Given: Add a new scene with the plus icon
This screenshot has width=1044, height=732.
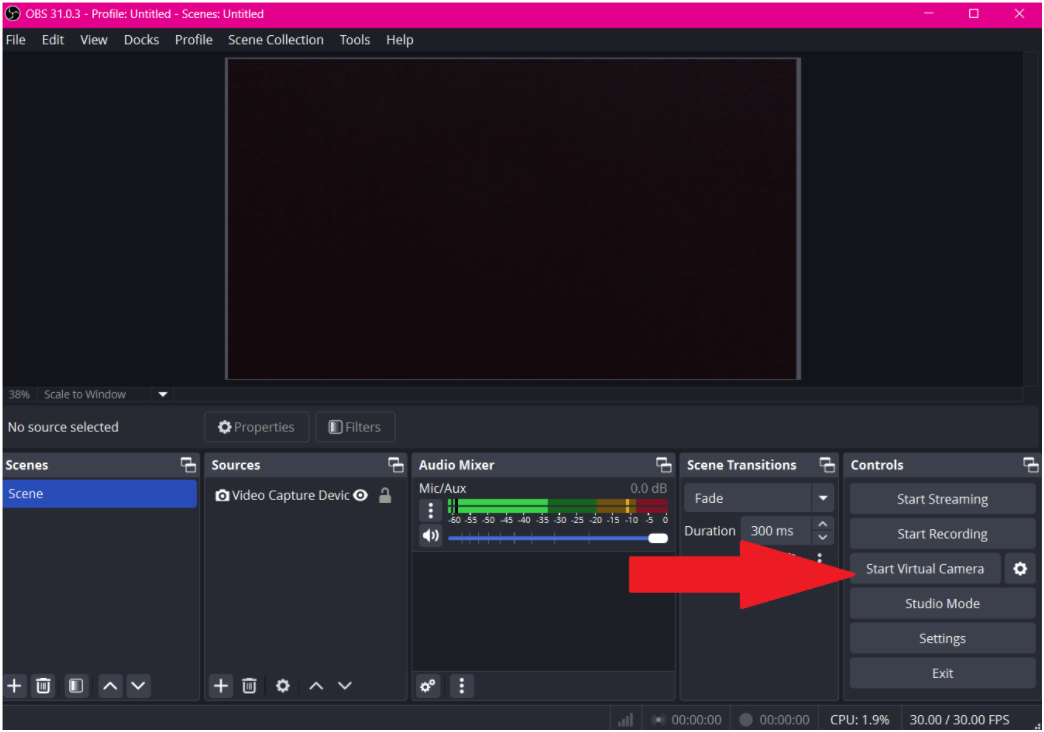Looking at the screenshot, I should (x=14, y=685).
